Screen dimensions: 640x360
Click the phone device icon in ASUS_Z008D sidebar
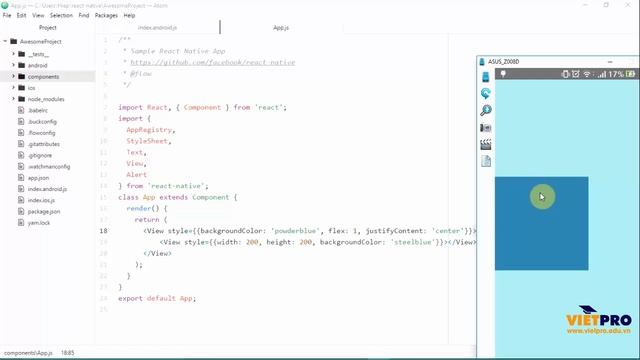coord(485,77)
